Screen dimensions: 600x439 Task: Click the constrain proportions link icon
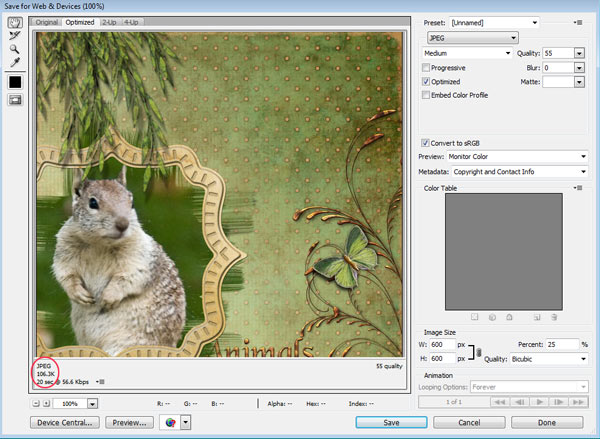coord(477,351)
